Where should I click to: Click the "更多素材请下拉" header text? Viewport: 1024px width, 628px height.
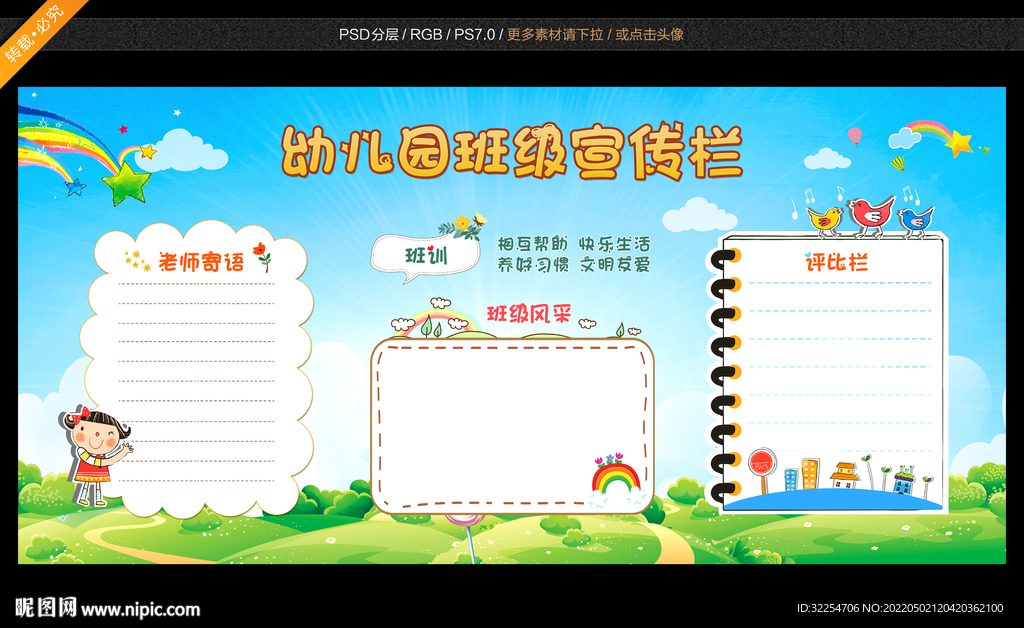[x=555, y=35]
